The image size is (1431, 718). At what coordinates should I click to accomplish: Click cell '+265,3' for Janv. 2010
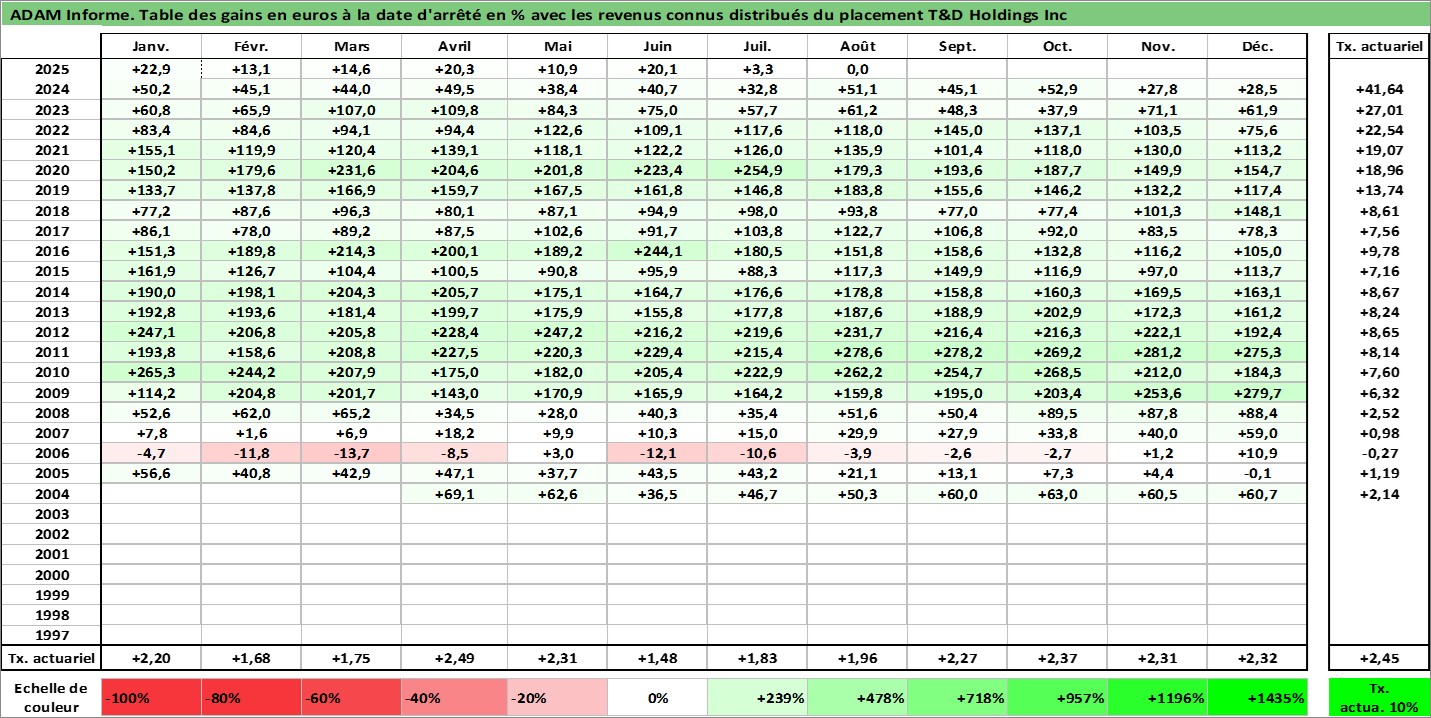click(152, 372)
